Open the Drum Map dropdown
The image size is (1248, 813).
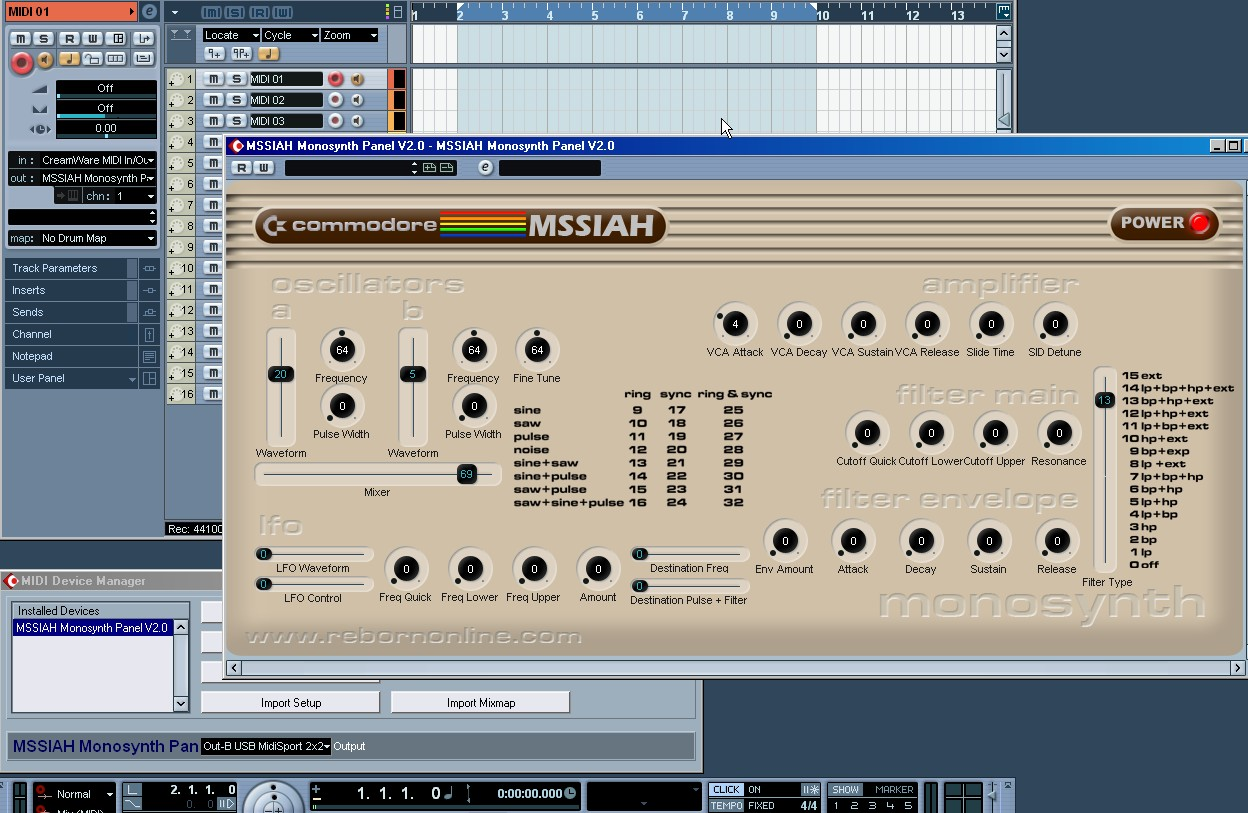point(82,238)
